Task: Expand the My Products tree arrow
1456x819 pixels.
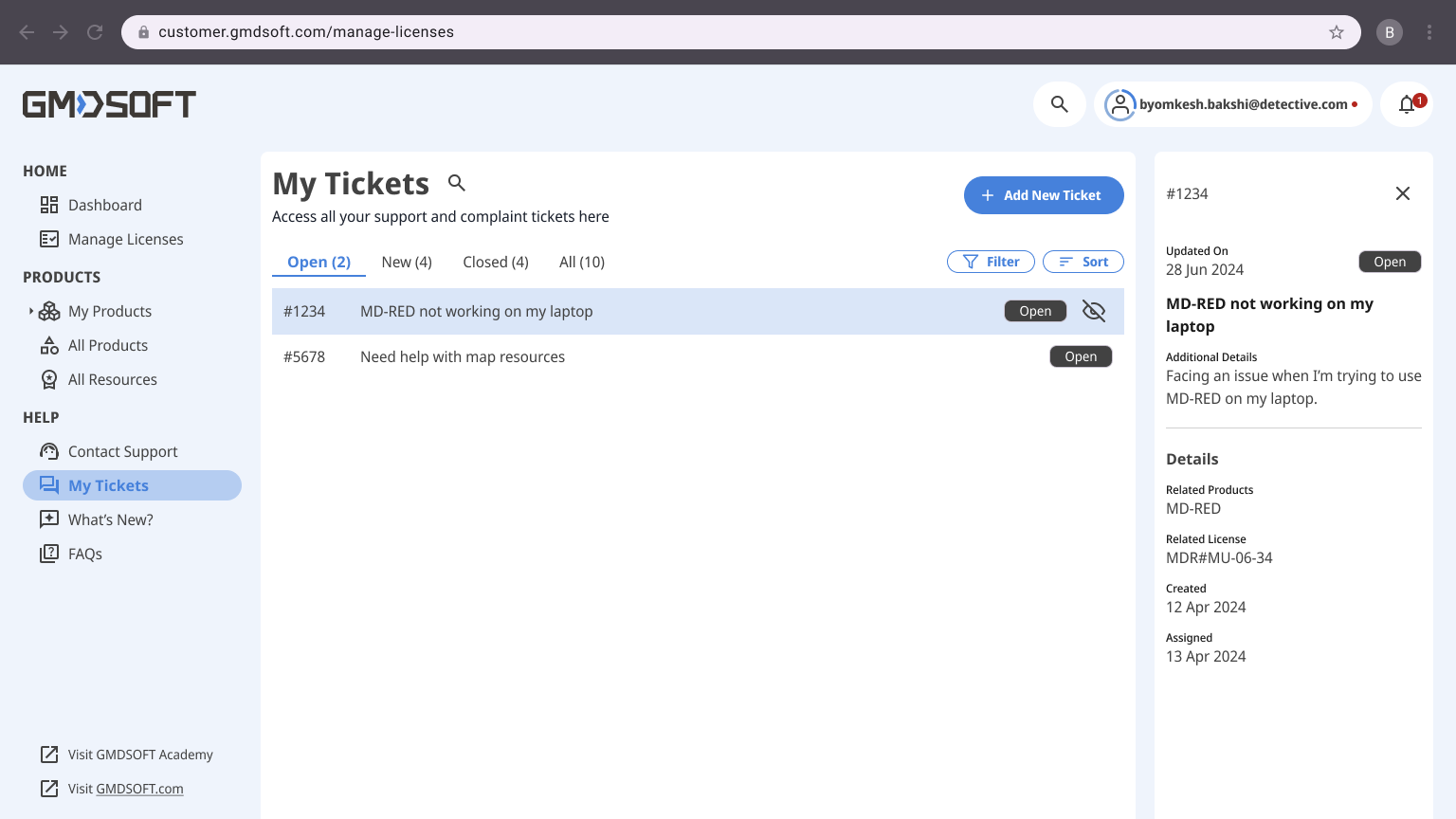Action: pyautogui.click(x=30, y=311)
